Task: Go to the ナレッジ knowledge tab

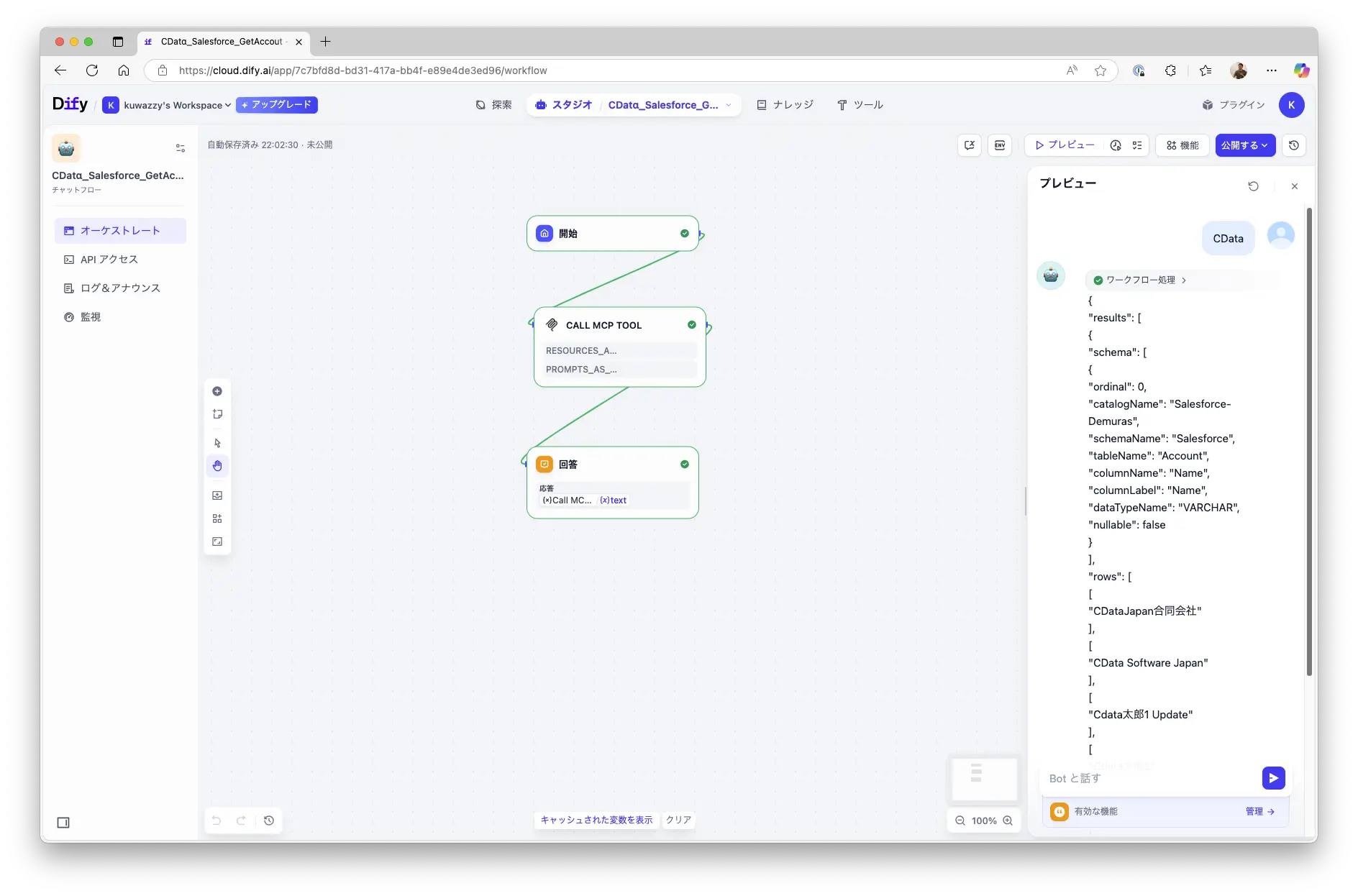Action: 785,105
